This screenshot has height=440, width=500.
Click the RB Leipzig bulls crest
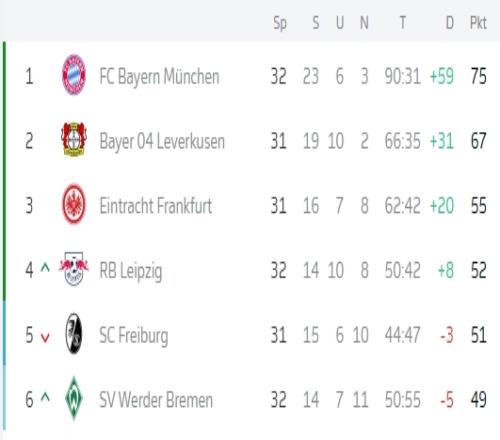[74, 269]
